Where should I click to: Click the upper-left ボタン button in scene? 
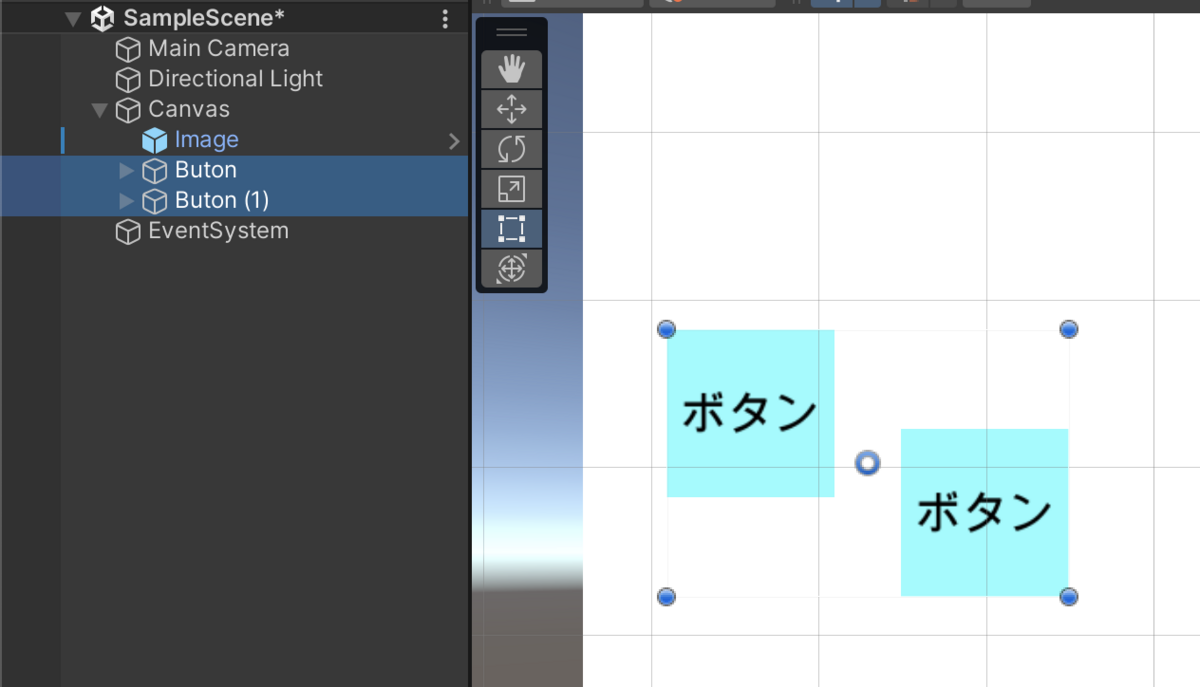(x=750, y=413)
